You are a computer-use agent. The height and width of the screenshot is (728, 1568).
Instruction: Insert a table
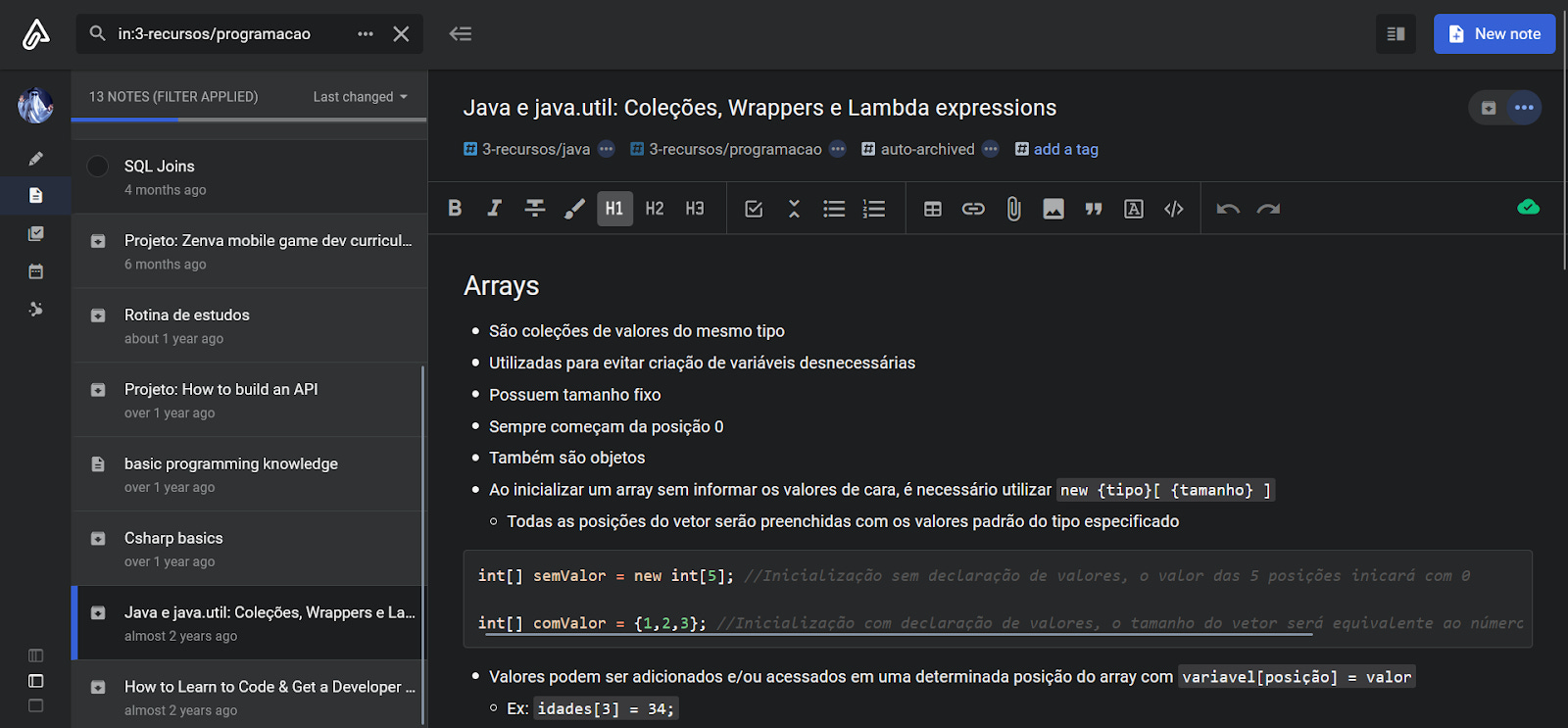coord(933,208)
